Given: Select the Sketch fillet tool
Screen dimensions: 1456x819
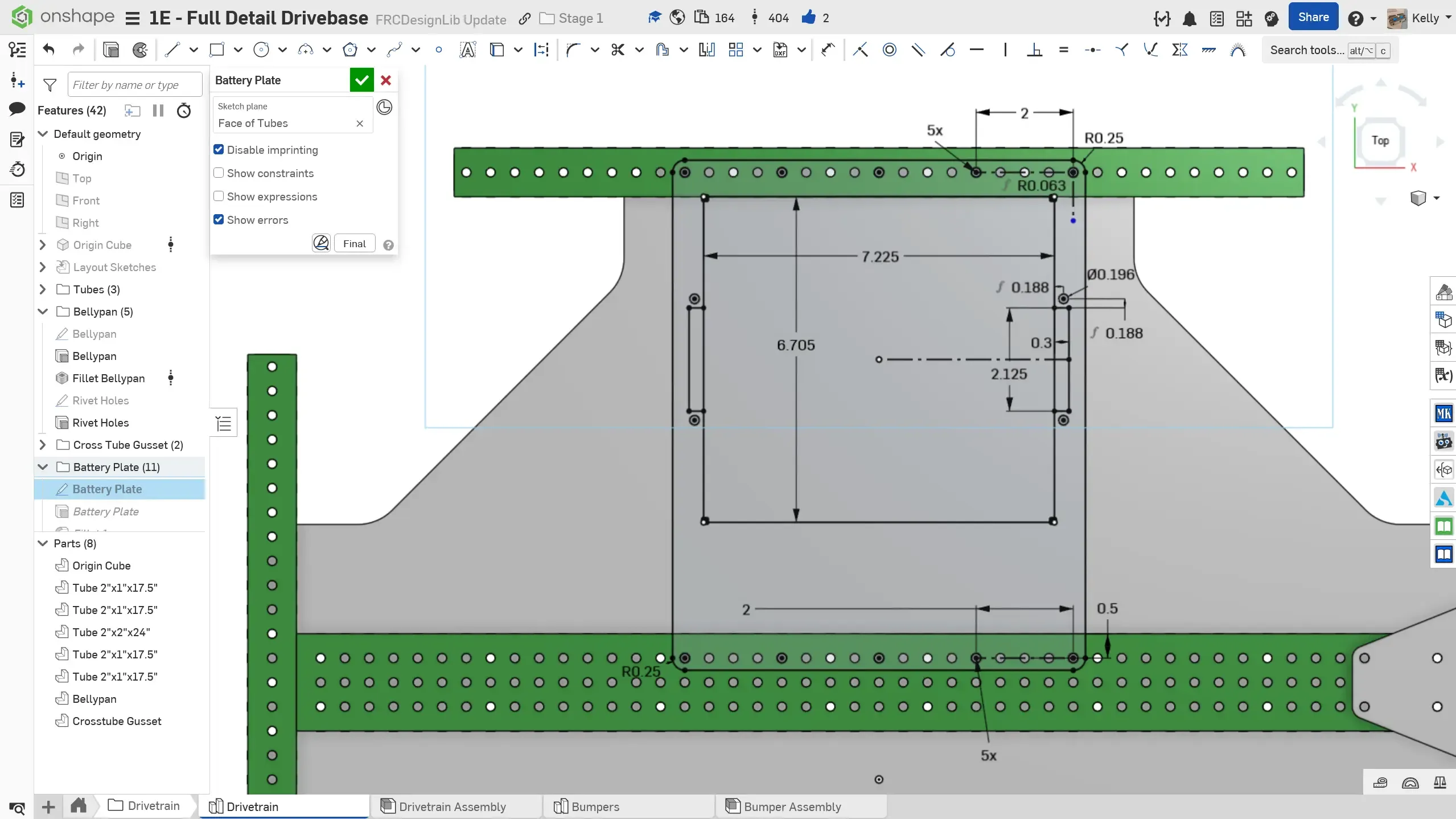Looking at the screenshot, I should (573, 50).
